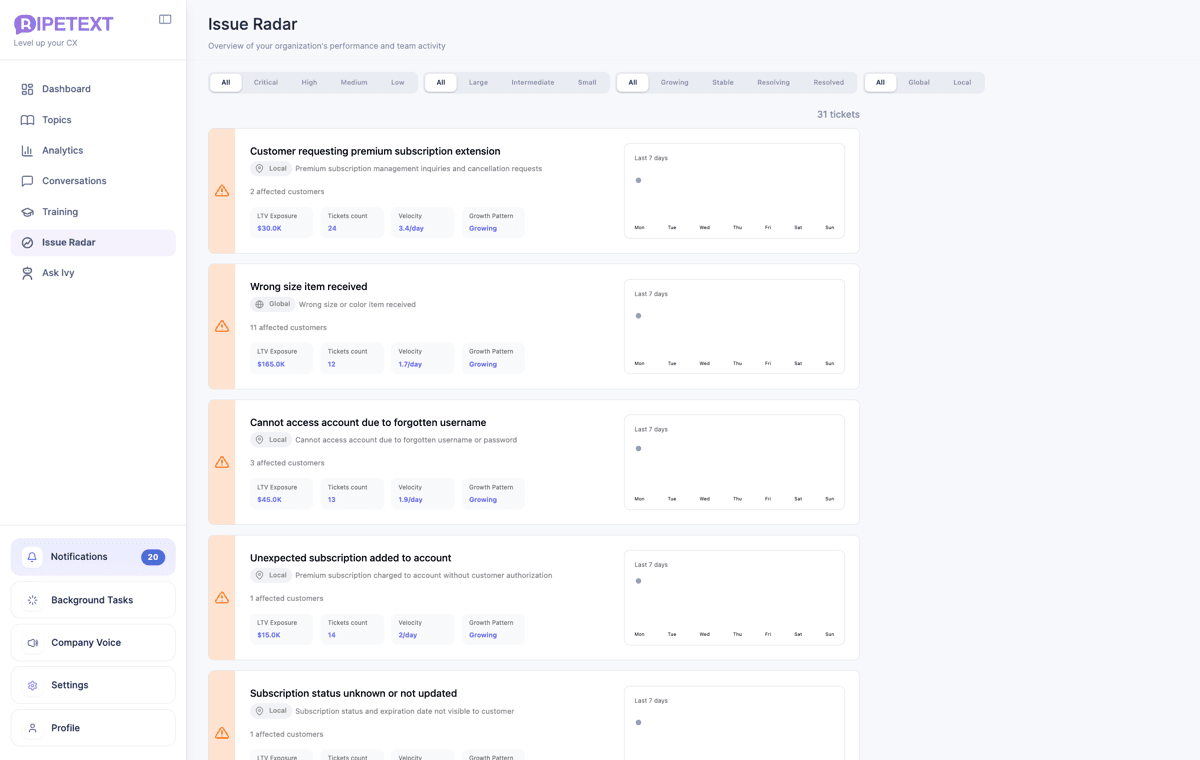This screenshot has height=760, width=1200.
Task: Open Settings from the sidebar
Action: click(x=69, y=684)
